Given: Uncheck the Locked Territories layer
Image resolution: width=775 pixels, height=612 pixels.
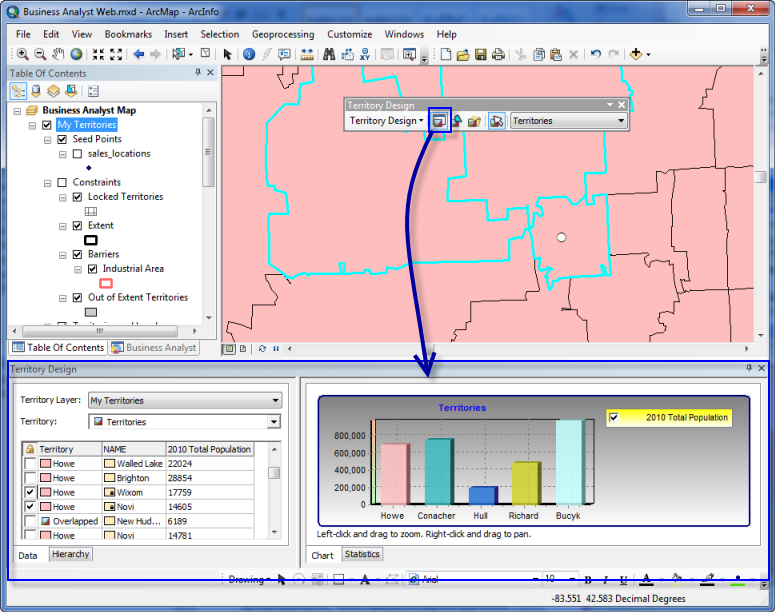Looking at the screenshot, I should coord(78,197).
